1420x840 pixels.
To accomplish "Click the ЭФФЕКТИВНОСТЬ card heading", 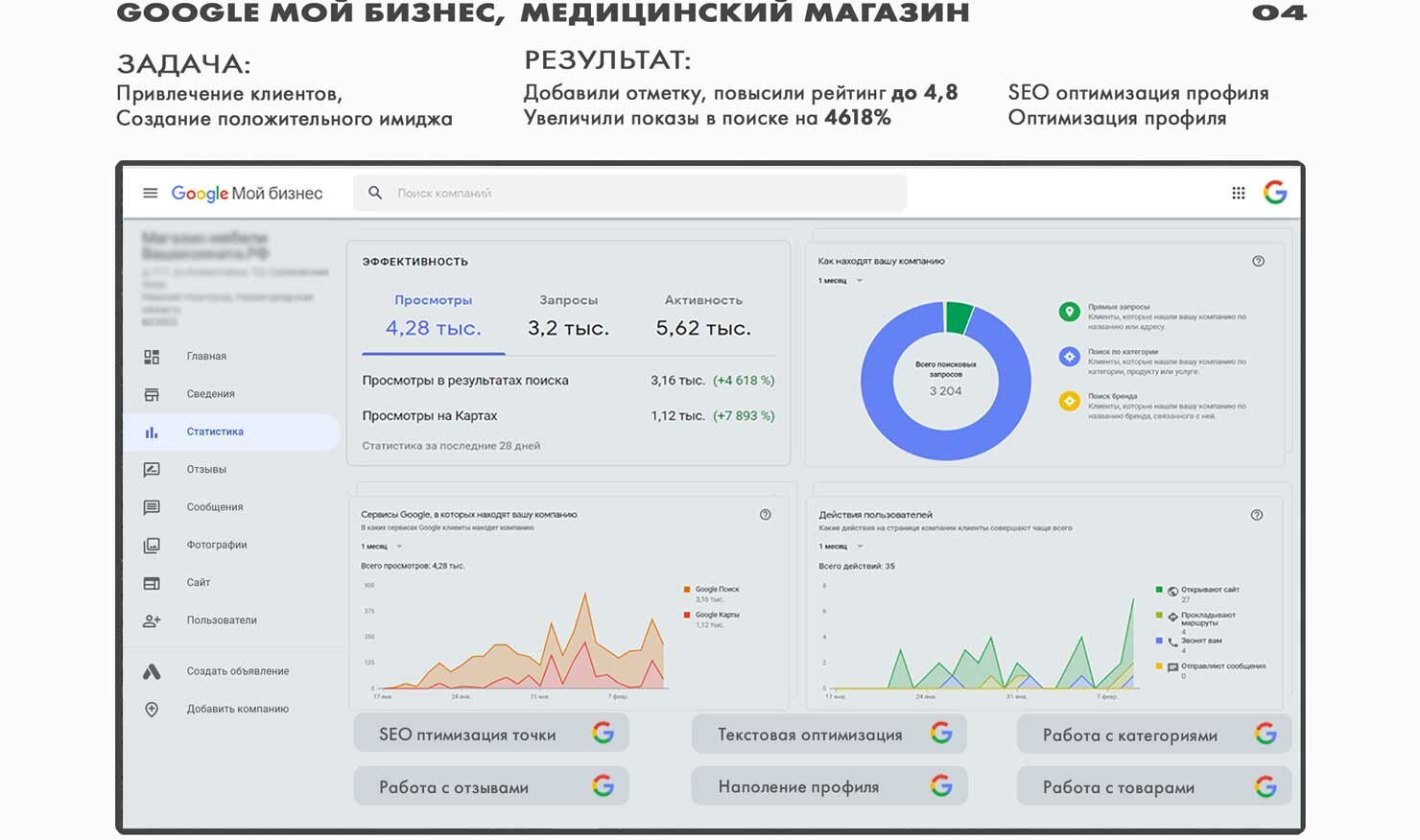I will point(415,262).
